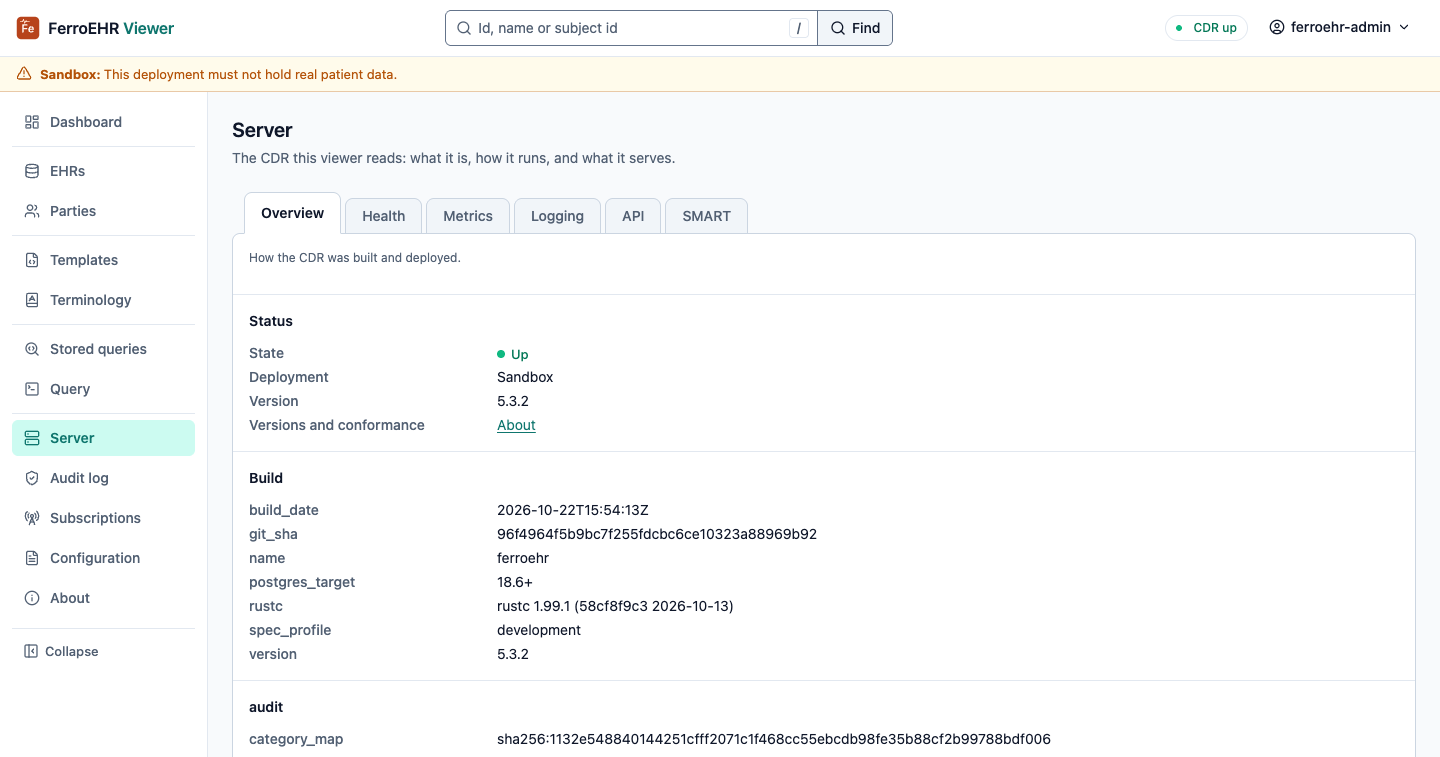Image resolution: width=1440 pixels, height=757 pixels.
Task: Click the Collapse sidebar icon
Action: pos(31,651)
